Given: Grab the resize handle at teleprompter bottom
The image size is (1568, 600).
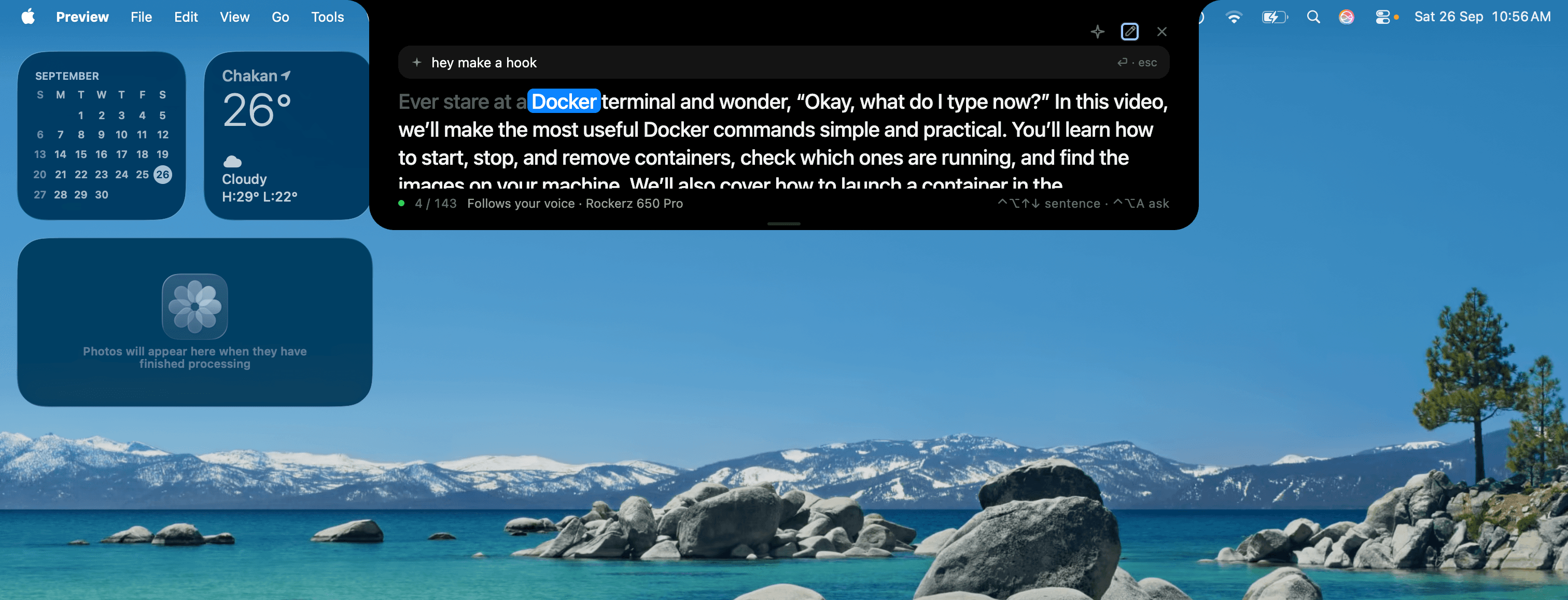Looking at the screenshot, I should click(x=783, y=223).
